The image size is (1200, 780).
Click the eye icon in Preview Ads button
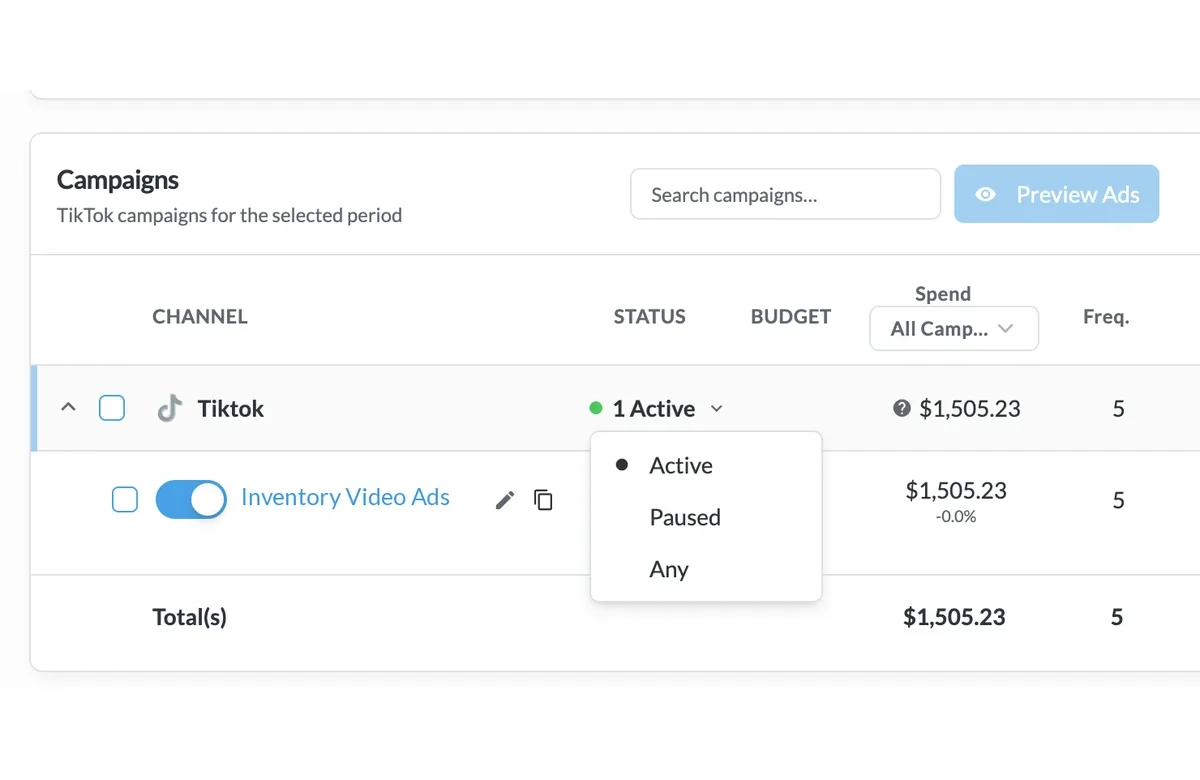click(986, 195)
